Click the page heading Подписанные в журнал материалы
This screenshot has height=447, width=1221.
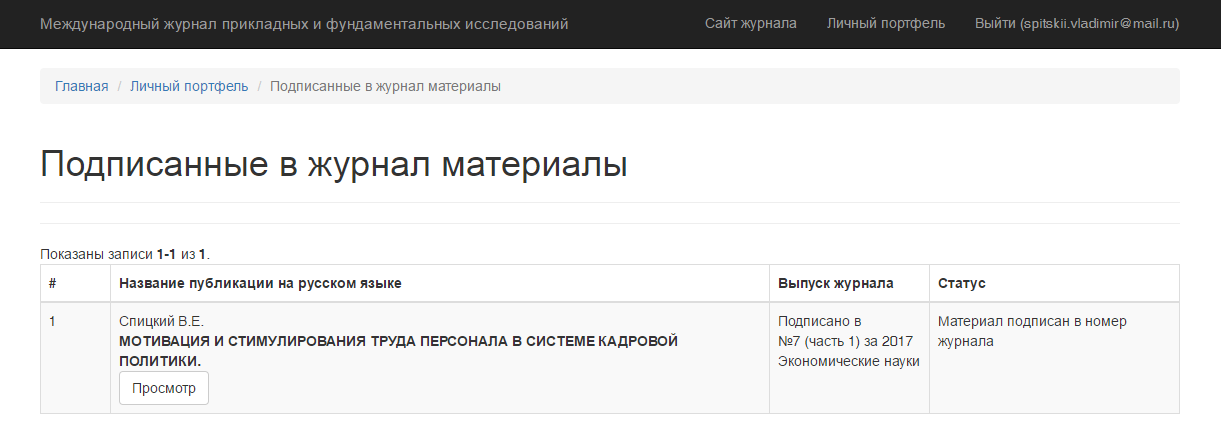(x=333, y=164)
